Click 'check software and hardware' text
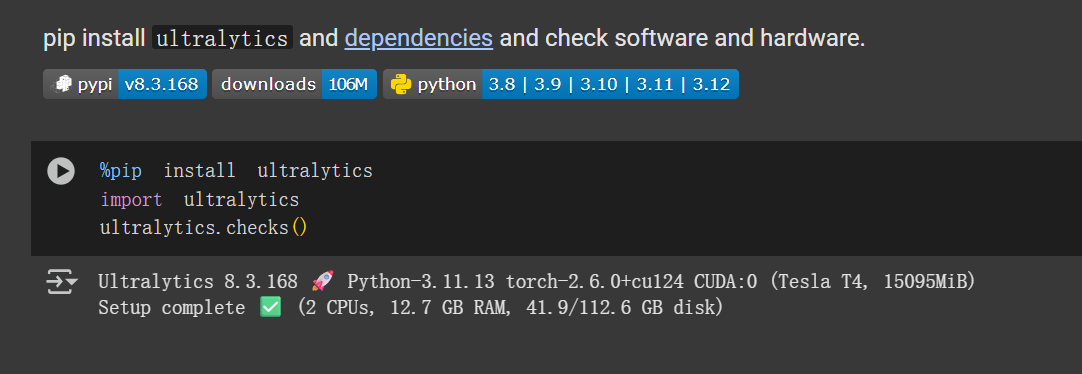Image resolution: width=1082 pixels, height=374 pixels. [x=701, y=38]
